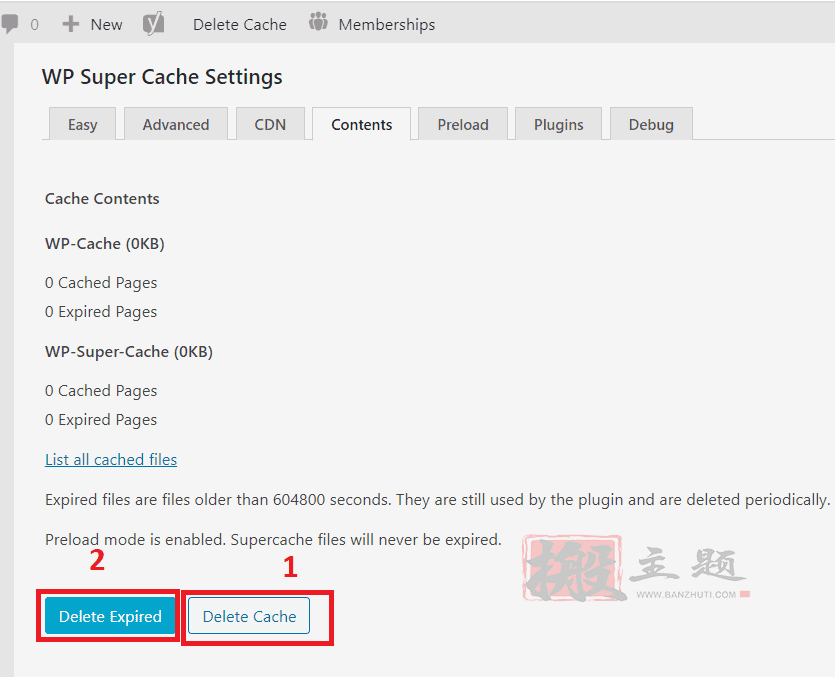This screenshot has width=835, height=677.
Task: Open the Plugins tab
Action: pyautogui.click(x=558, y=125)
